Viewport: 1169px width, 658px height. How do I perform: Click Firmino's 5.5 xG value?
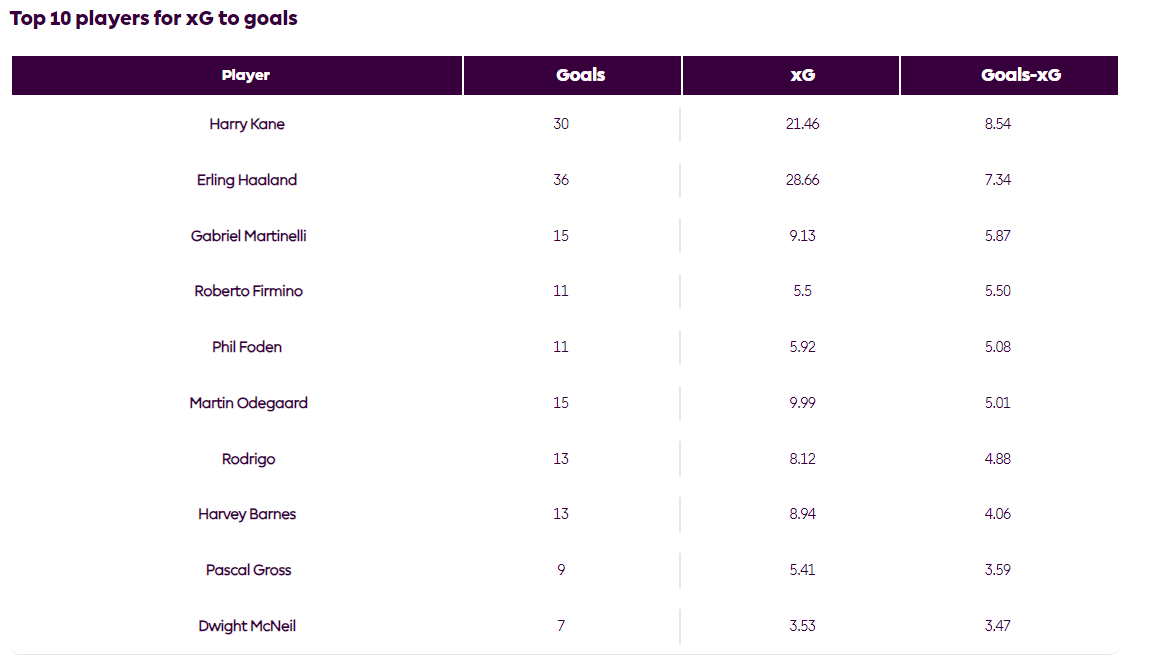(x=802, y=291)
